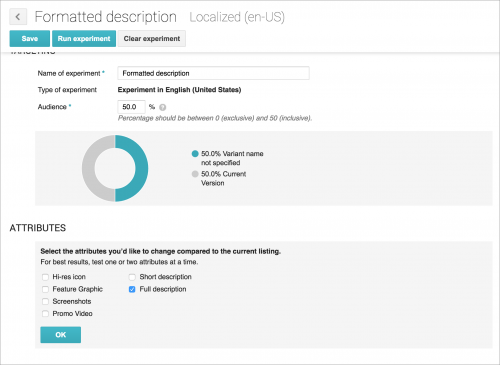The image size is (500, 365).
Task: Click 'For best results' tip text
Action: [x=119, y=262]
